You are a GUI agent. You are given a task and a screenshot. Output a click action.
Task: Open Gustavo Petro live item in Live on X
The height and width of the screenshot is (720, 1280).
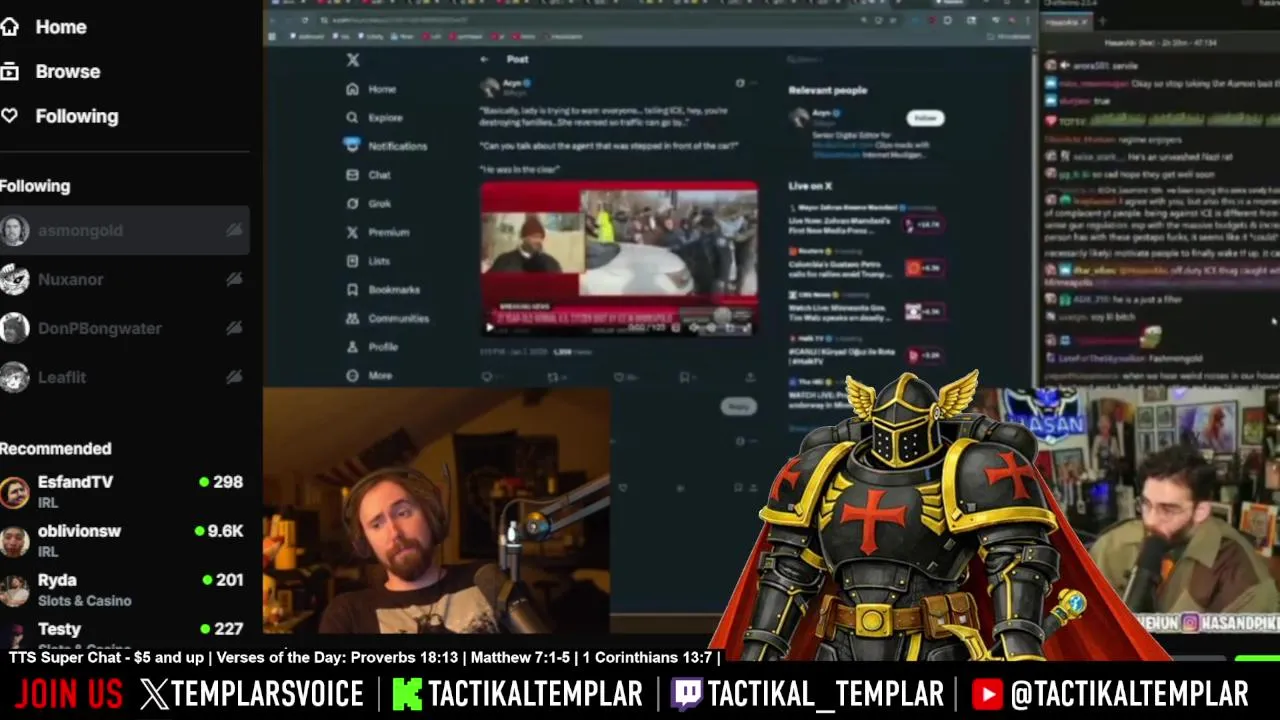866,266
